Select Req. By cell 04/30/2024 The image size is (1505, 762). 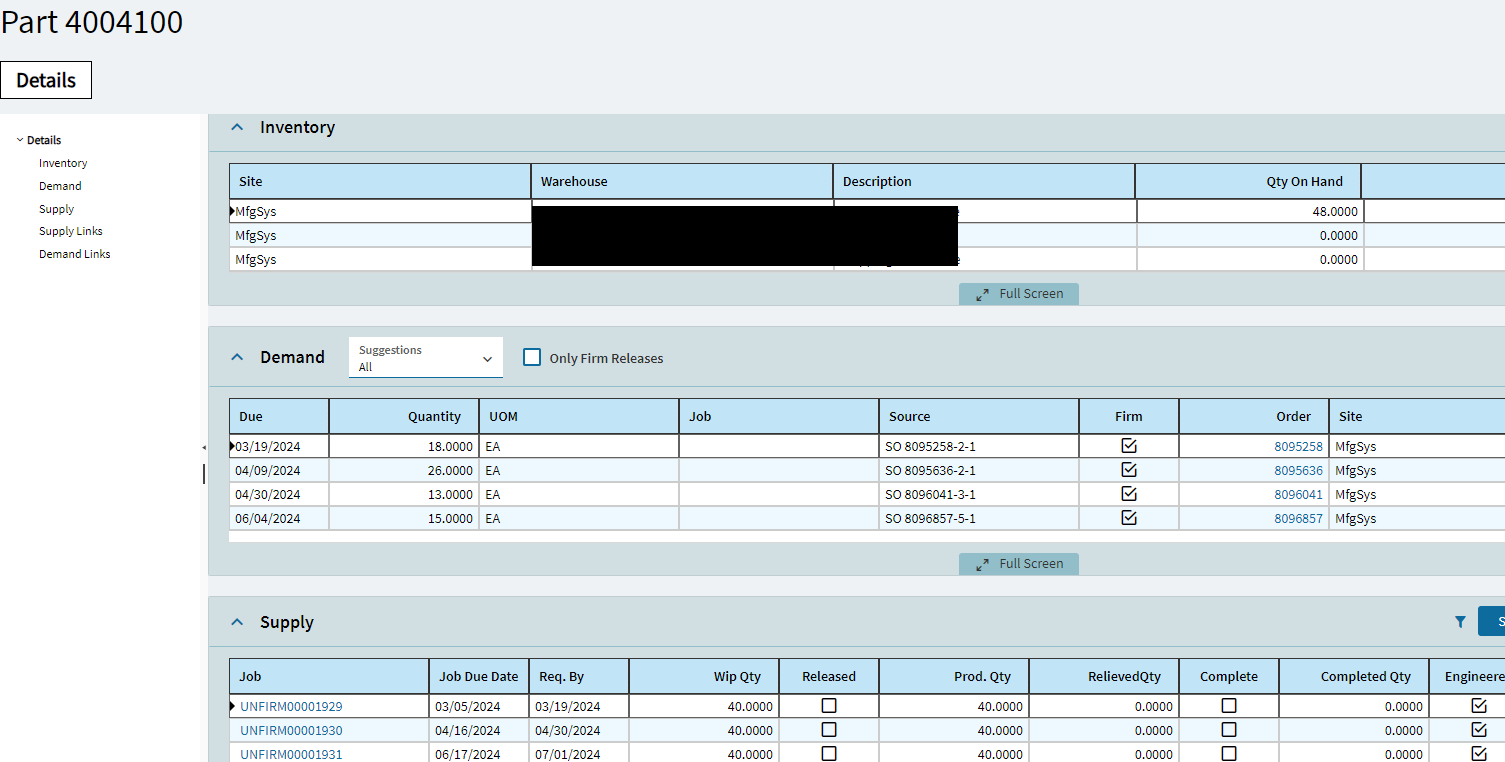pos(579,730)
